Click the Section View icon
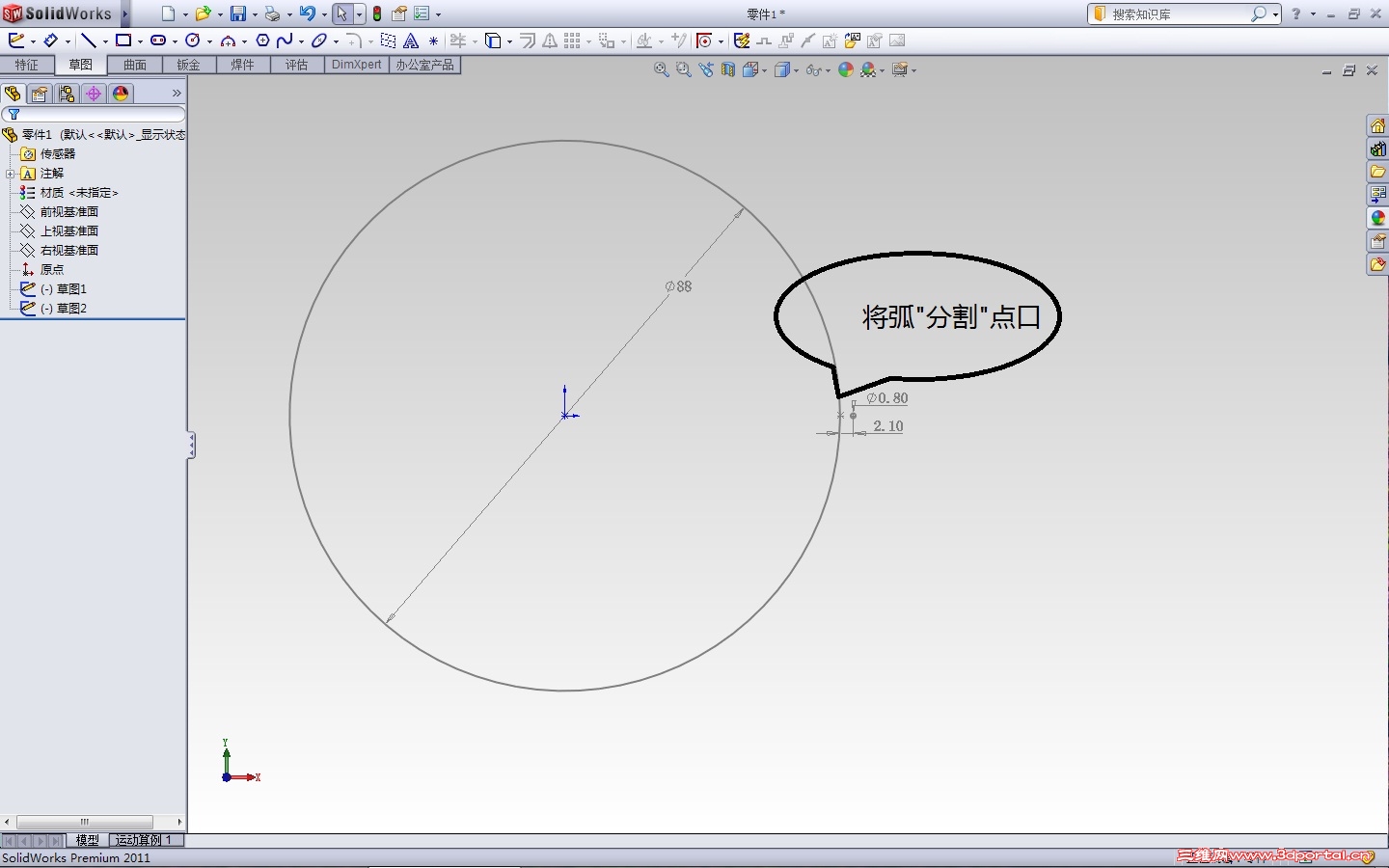Image resolution: width=1389 pixels, height=868 pixels. coord(728,69)
